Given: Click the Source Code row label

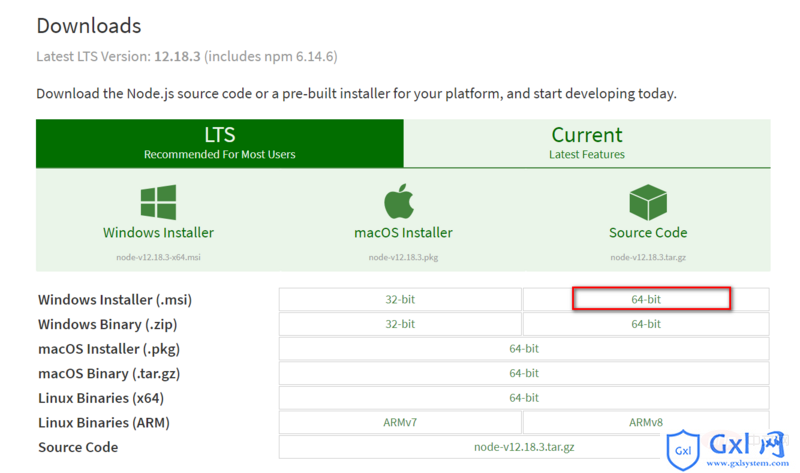Looking at the screenshot, I should pyautogui.click(x=78, y=447).
